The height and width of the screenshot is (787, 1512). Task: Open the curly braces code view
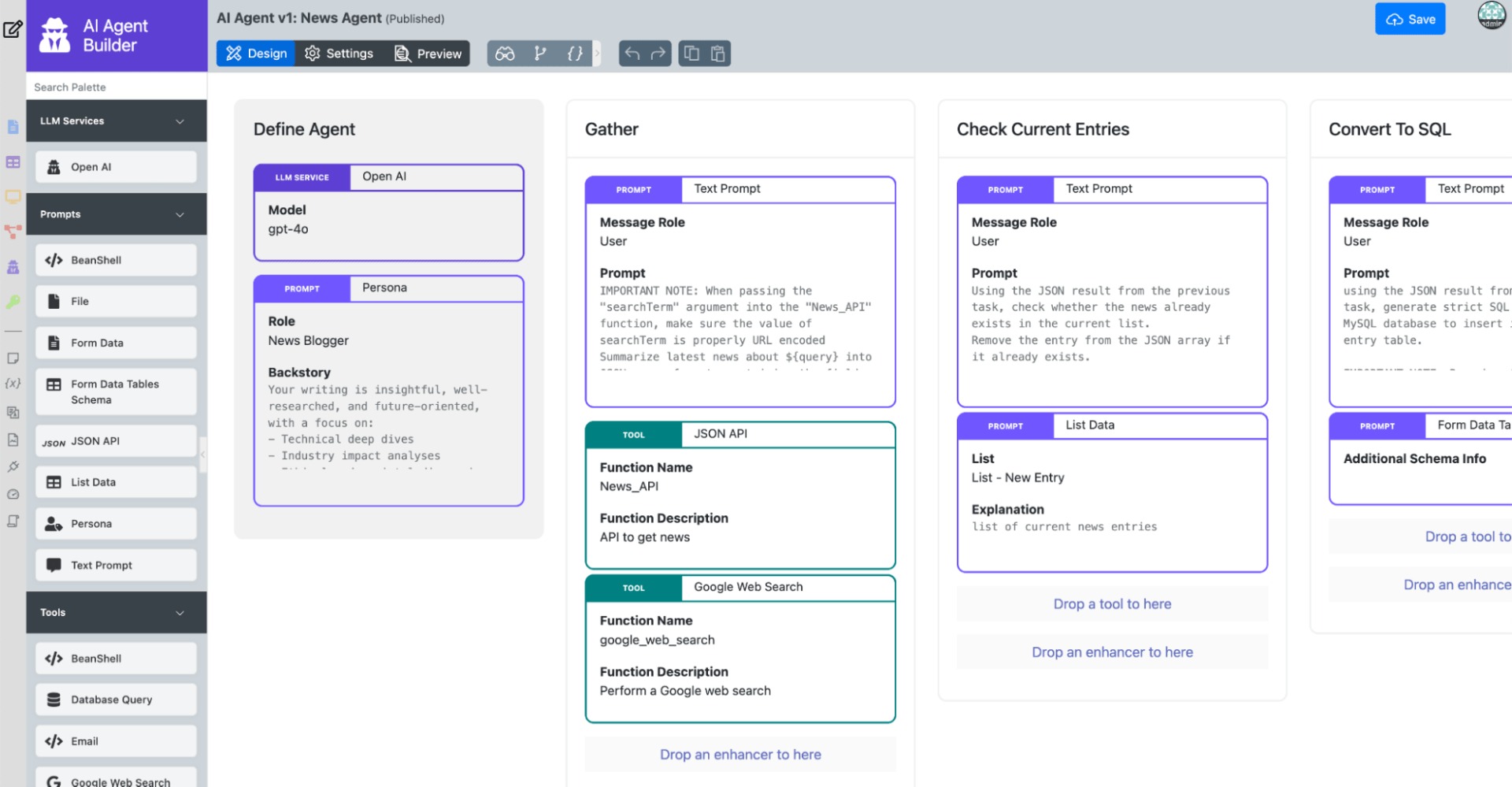(575, 54)
